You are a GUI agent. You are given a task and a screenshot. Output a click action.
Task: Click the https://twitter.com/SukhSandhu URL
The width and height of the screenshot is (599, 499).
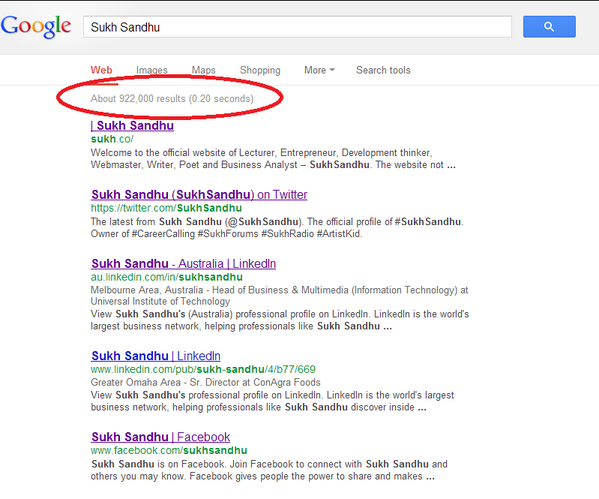pyautogui.click(x=166, y=208)
